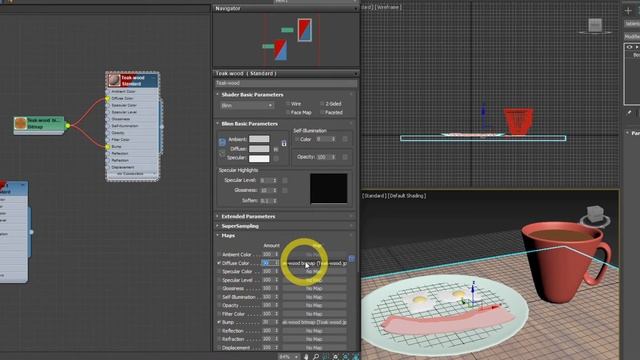
Task: Click the Opacity map shortcut button
Action: coord(345,157)
